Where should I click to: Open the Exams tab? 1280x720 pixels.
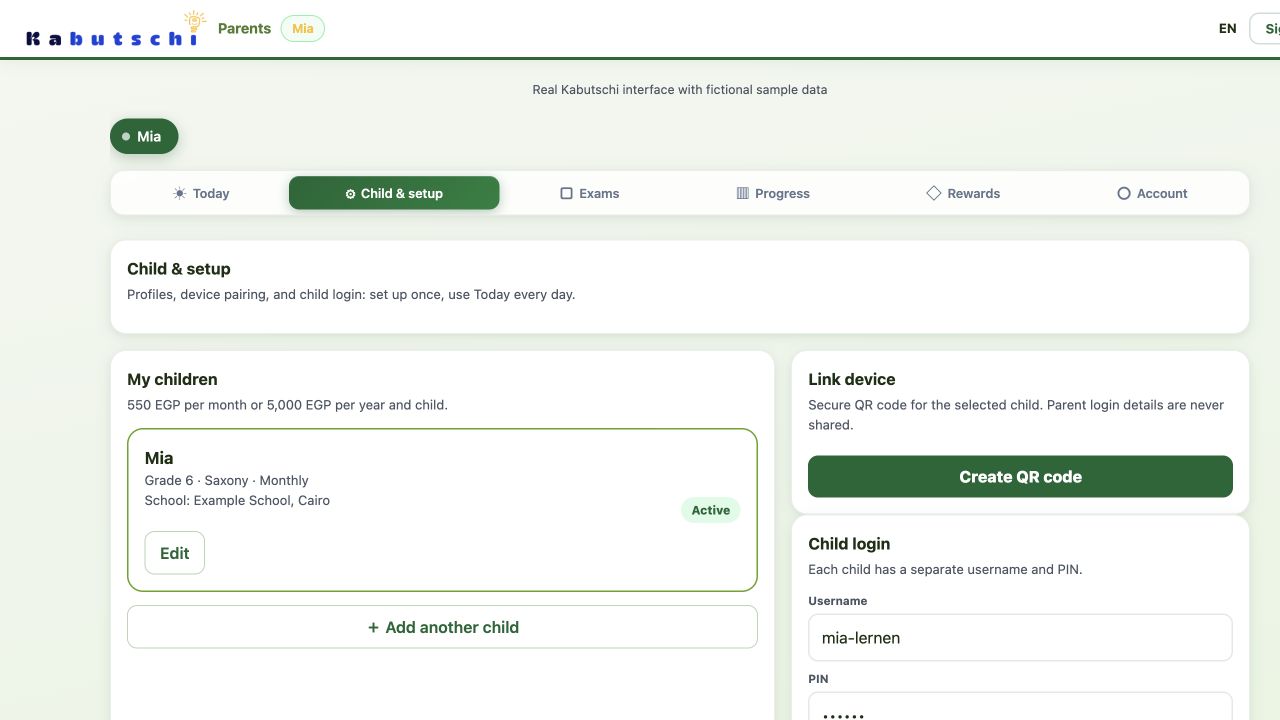point(590,193)
